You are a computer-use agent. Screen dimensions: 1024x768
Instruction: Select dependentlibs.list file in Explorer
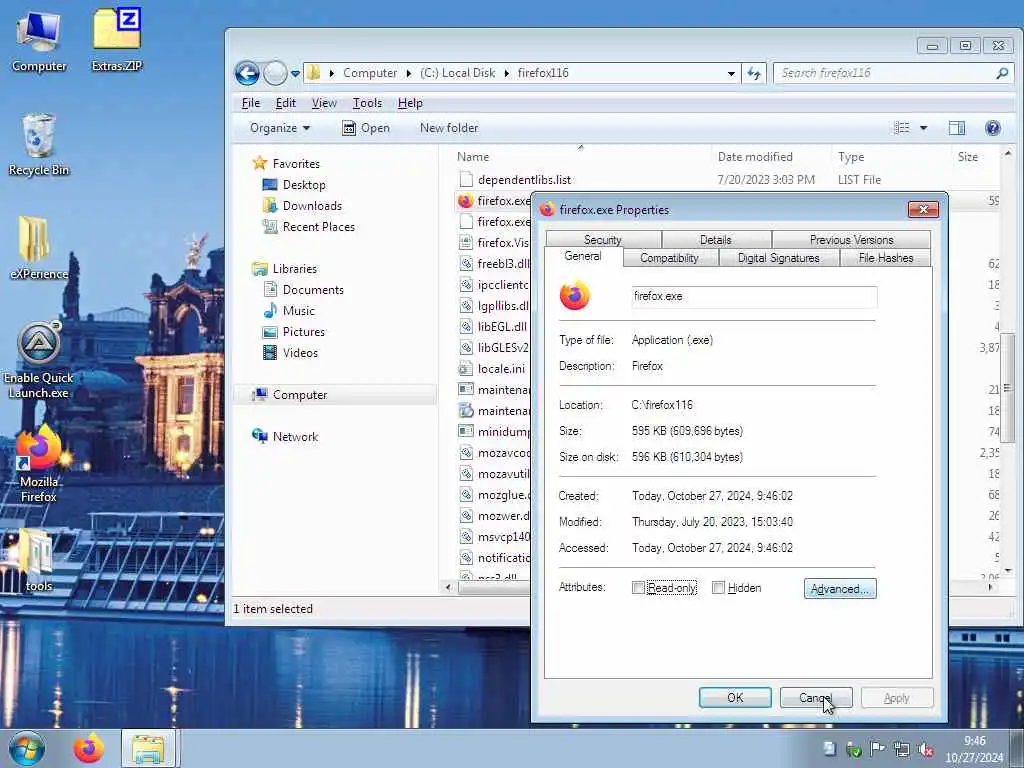pos(524,180)
